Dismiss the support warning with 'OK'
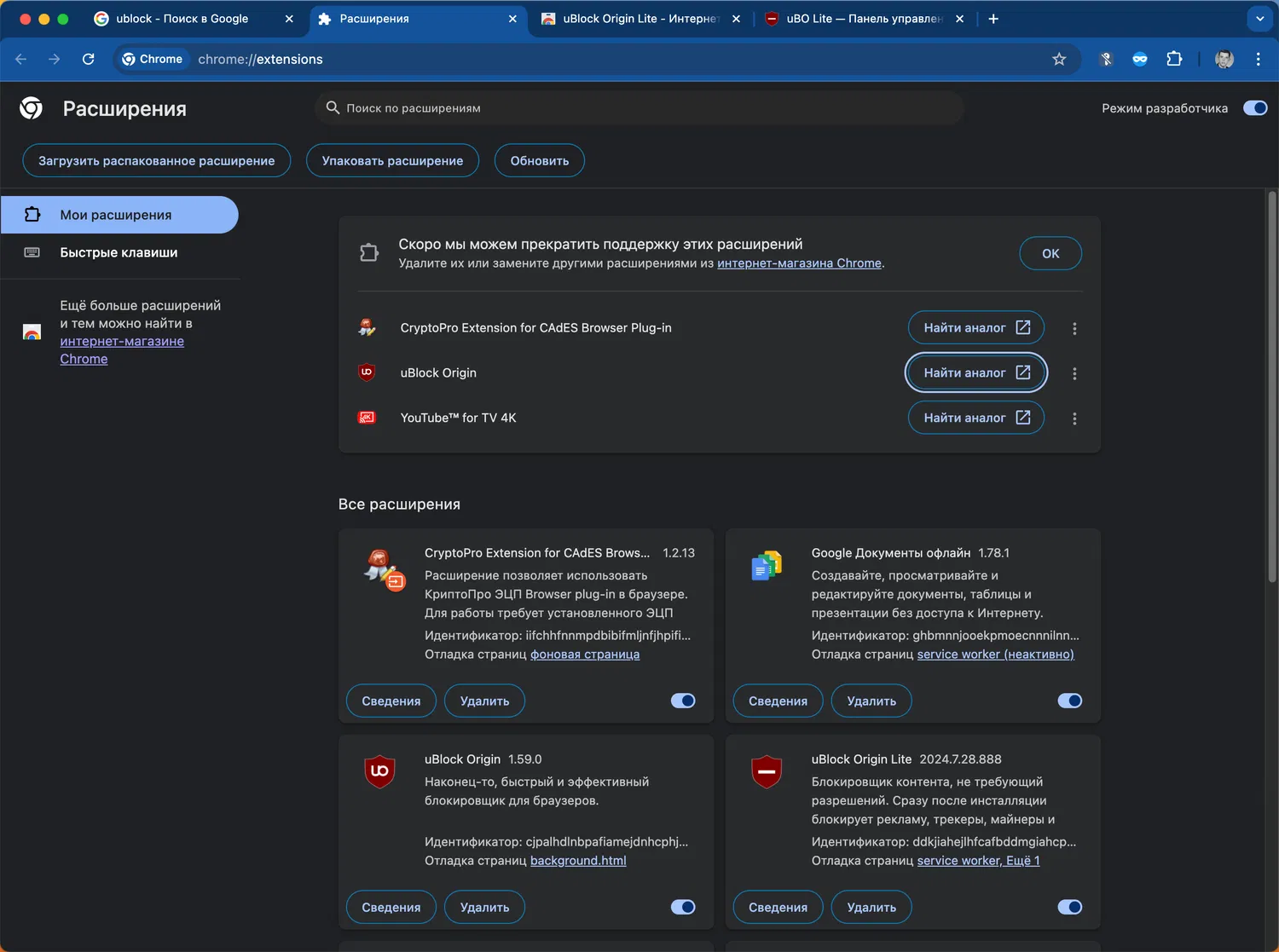Screen dimensions: 1279x952 (x=1050, y=253)
